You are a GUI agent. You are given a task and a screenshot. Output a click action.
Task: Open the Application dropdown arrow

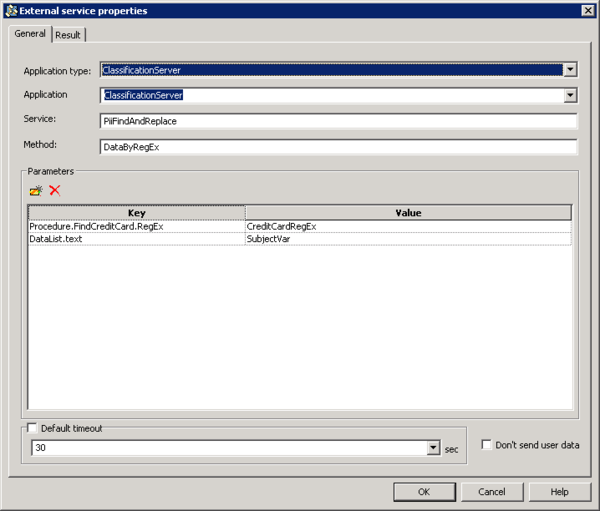tap(570, 95)
